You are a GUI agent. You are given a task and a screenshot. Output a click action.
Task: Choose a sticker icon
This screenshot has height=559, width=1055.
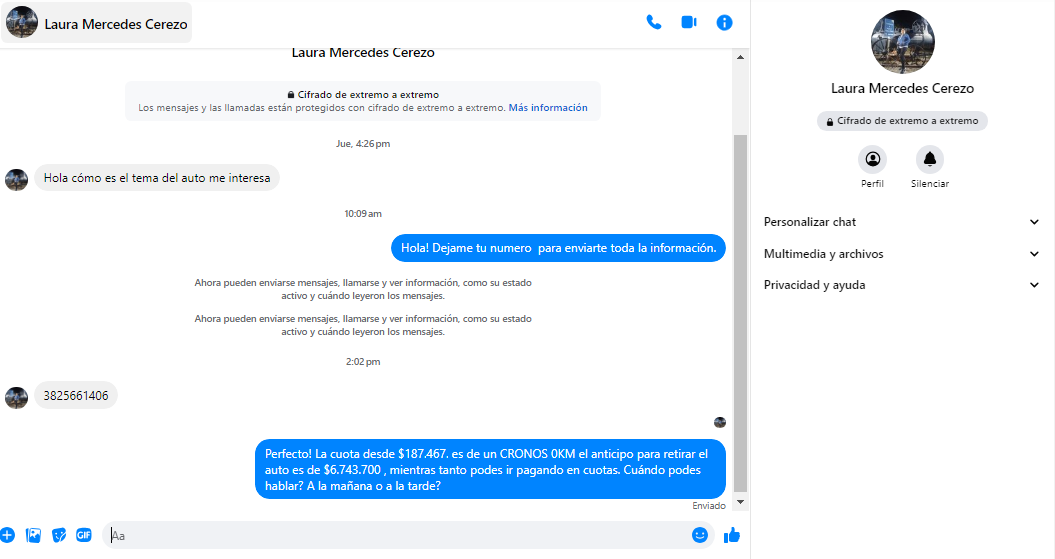[59, 535]
